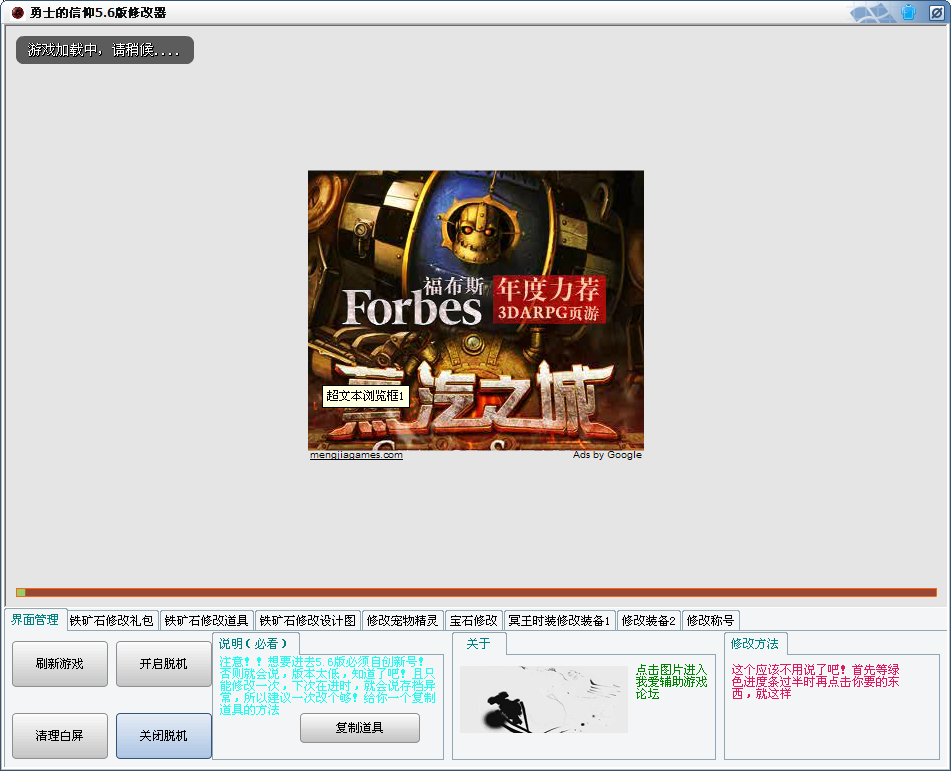Select the 铁矿石修改道具 tab
951x771 pixels.
(x=207, y=621)
